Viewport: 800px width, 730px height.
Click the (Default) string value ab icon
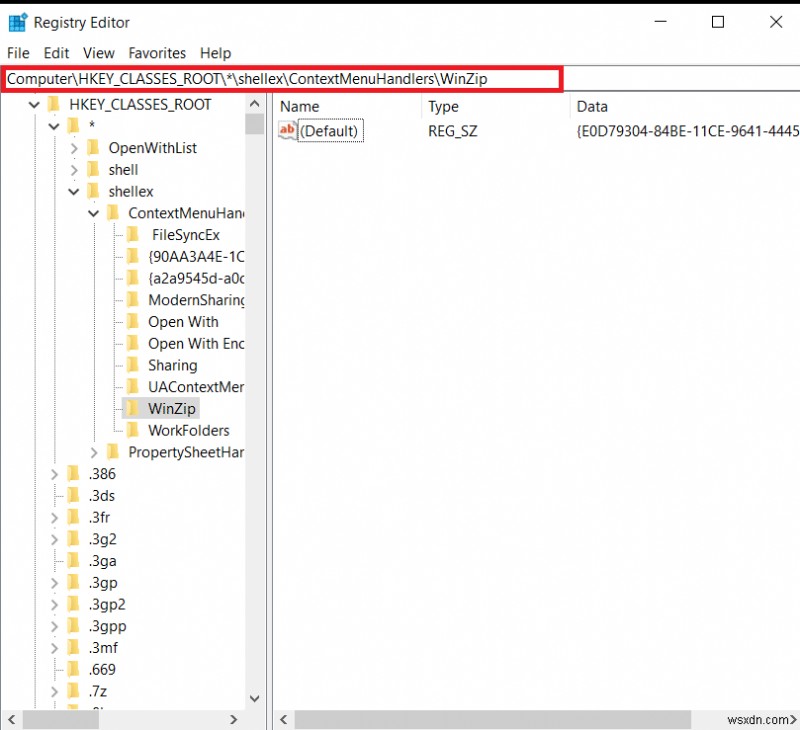(x=287, y=131)
